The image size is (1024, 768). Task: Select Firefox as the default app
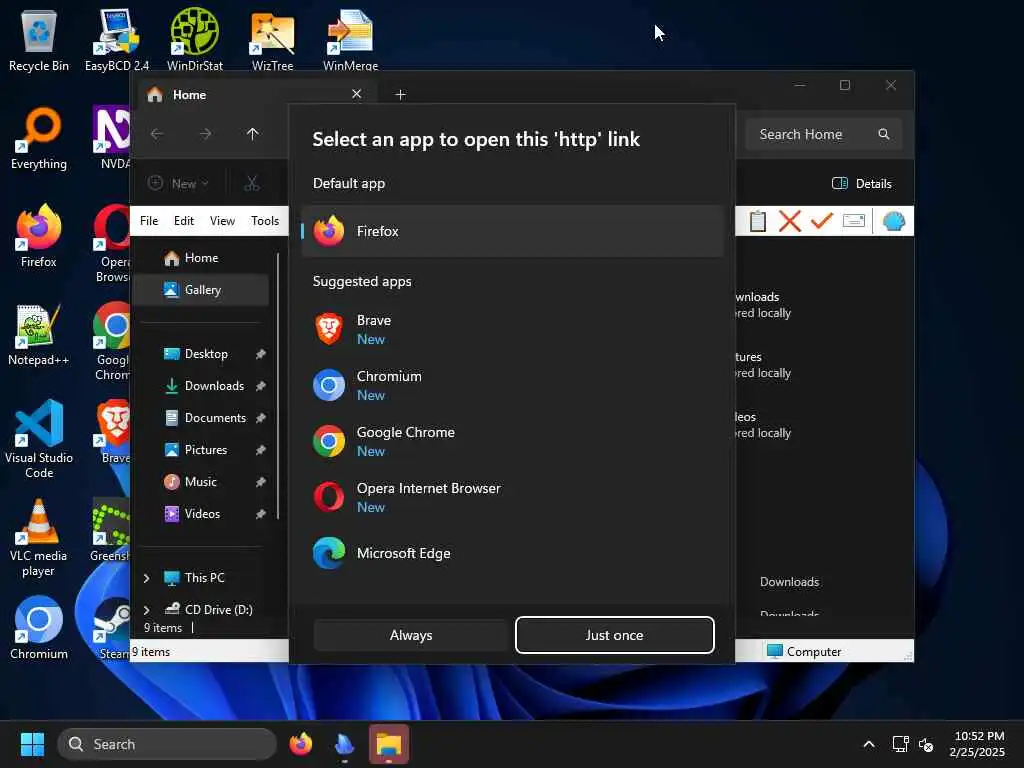[513, 231]
